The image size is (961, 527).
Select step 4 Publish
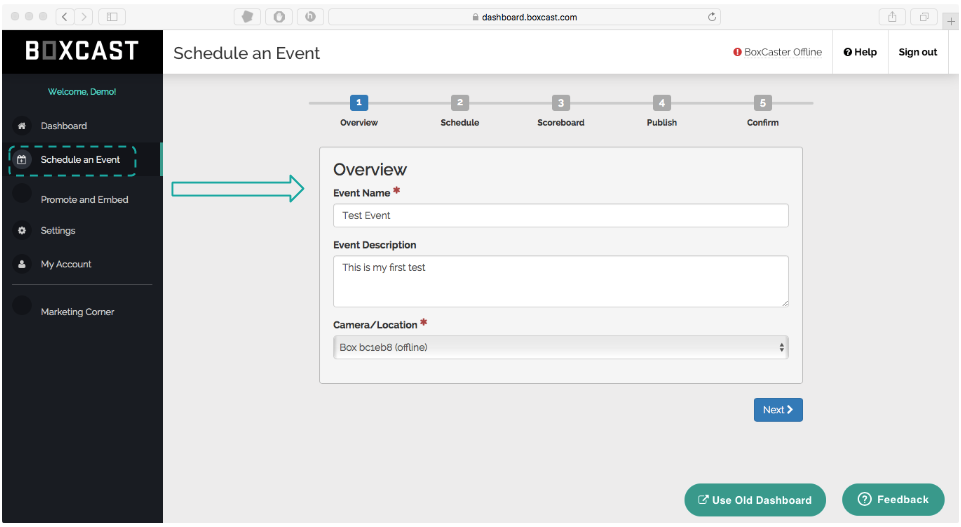click(x=661, y=103)
